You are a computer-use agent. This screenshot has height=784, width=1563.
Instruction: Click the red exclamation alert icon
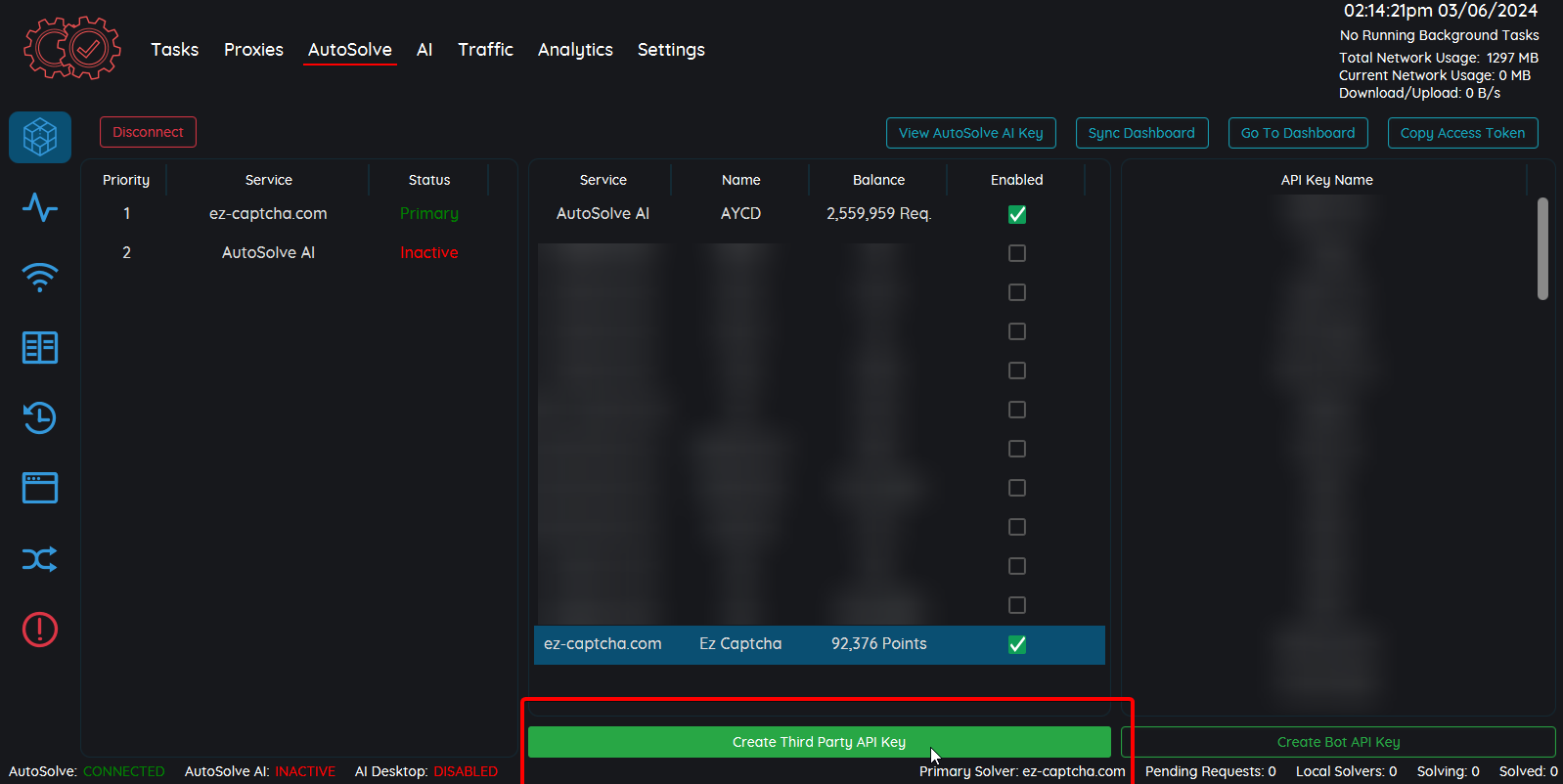40,630
